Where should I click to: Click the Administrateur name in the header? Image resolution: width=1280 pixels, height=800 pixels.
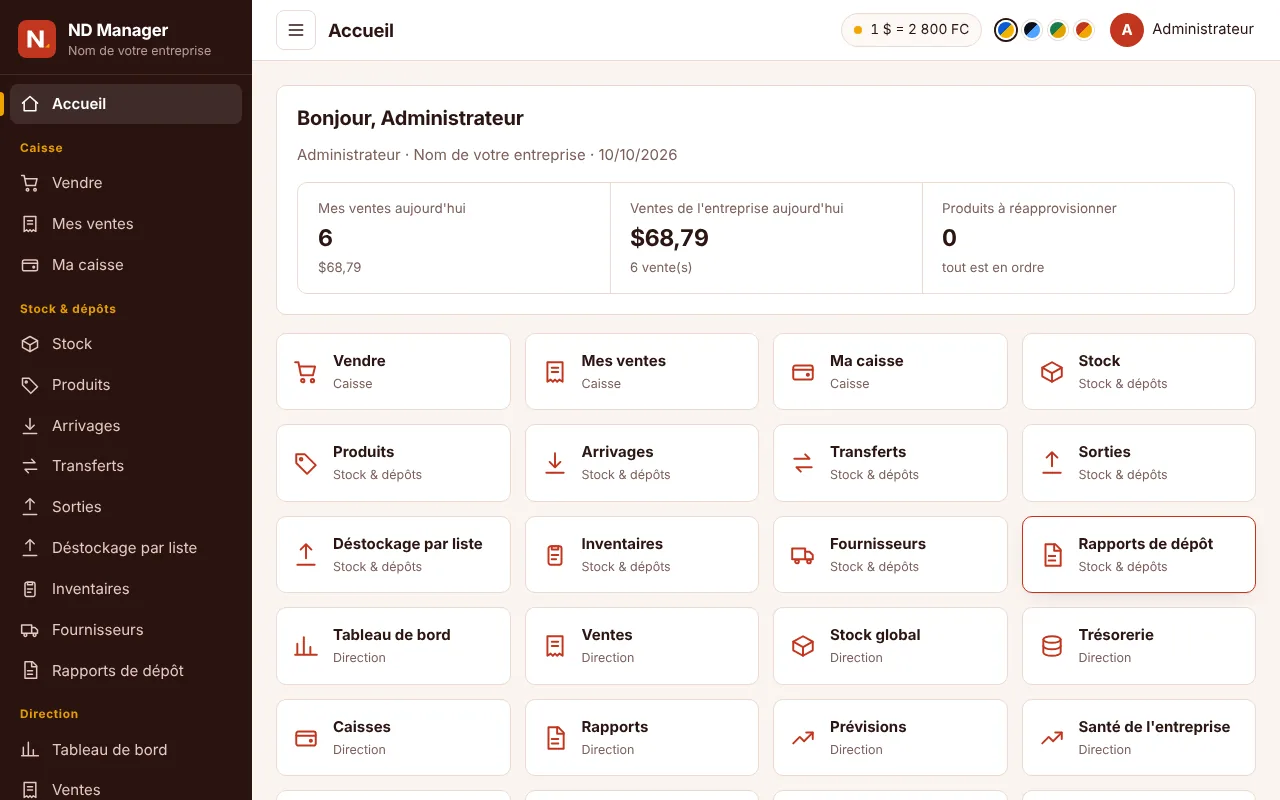pyautogui.click(x=1203, y=30)
